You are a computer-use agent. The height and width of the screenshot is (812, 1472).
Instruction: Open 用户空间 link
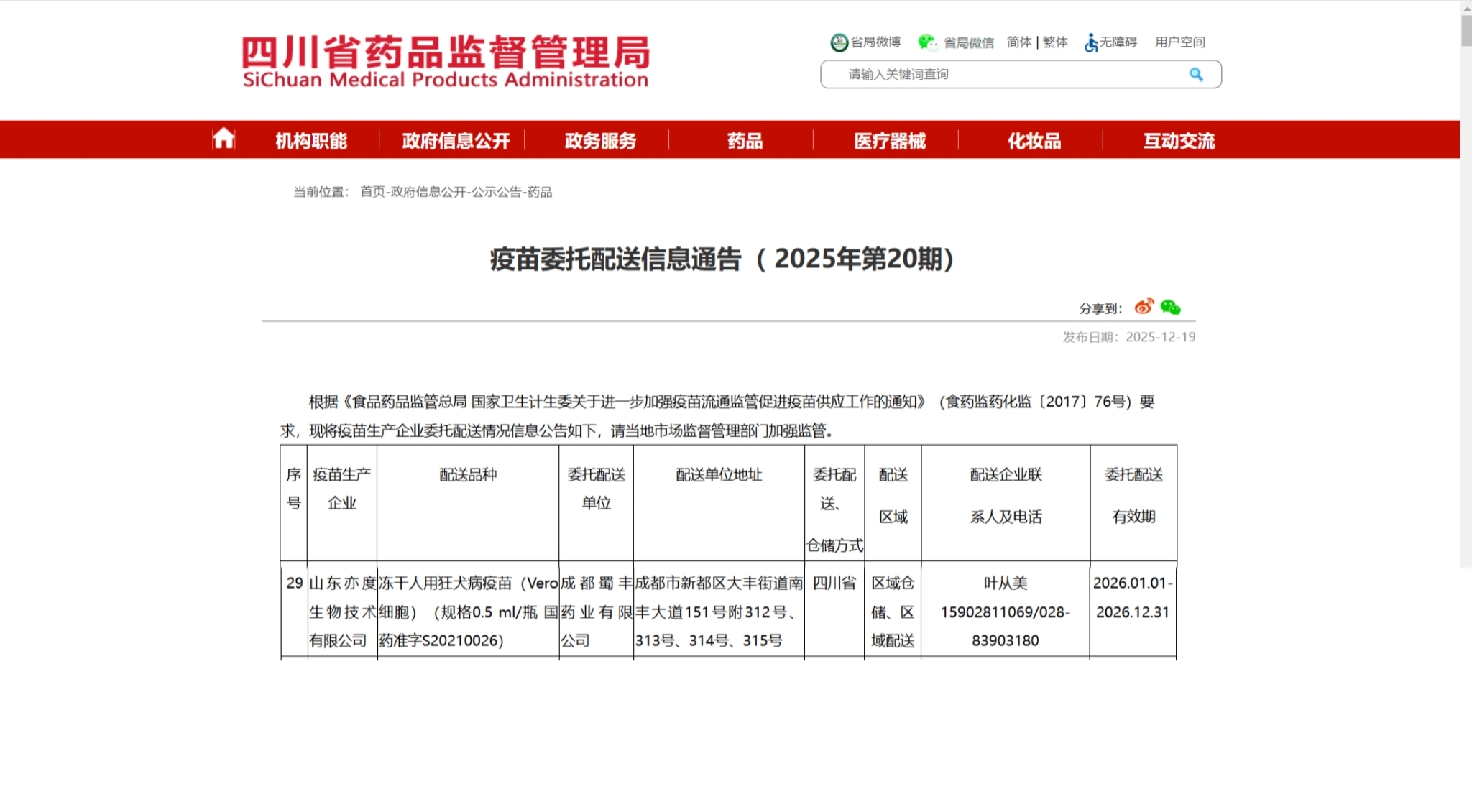(1179, 42)
